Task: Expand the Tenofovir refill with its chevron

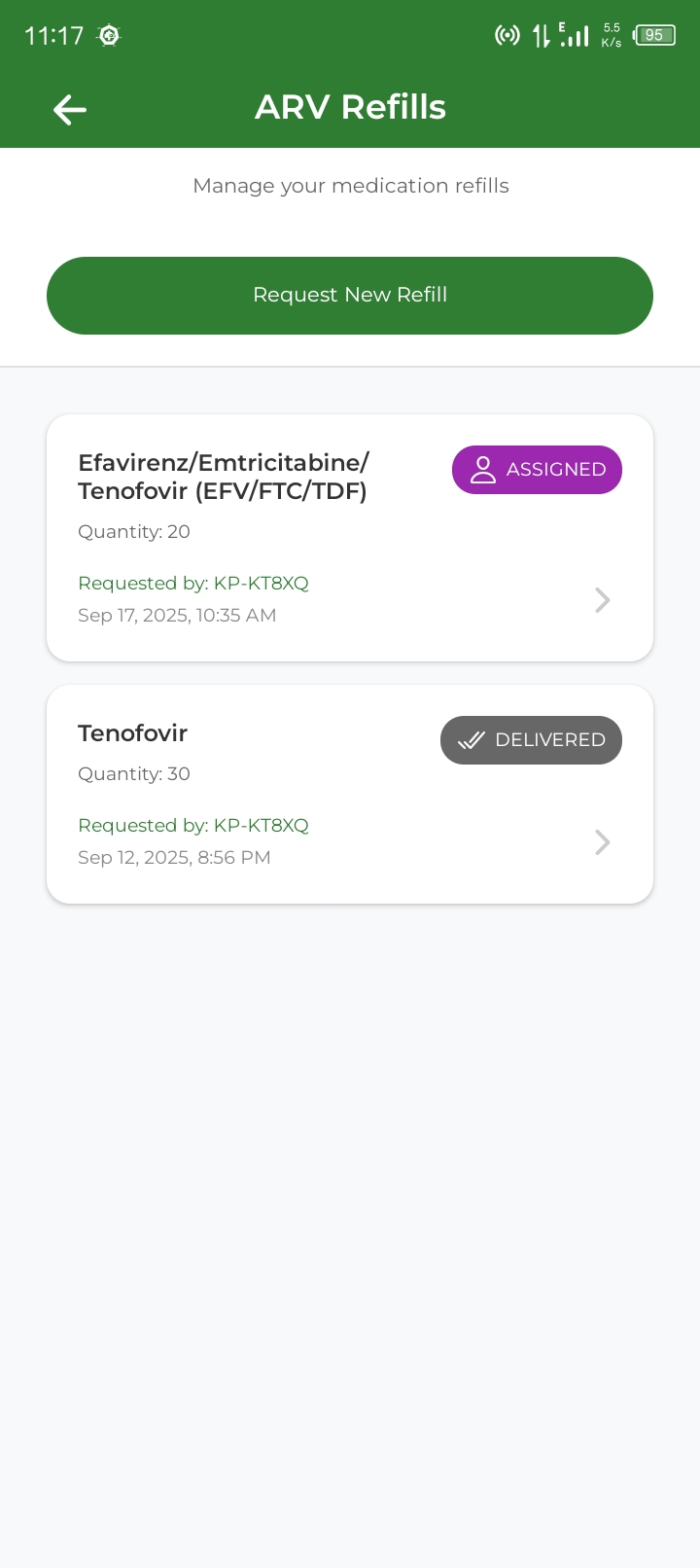Action: (602, 842)
